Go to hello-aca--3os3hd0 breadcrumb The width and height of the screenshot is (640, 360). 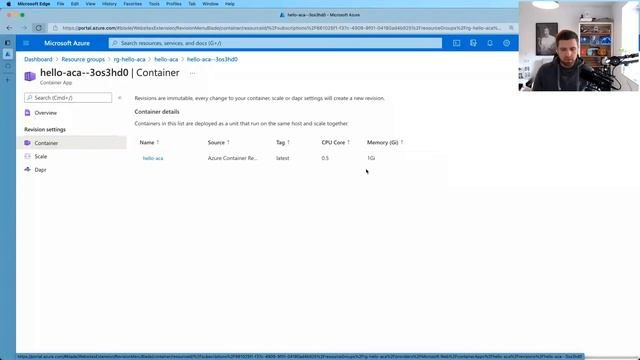pos(212,59)
